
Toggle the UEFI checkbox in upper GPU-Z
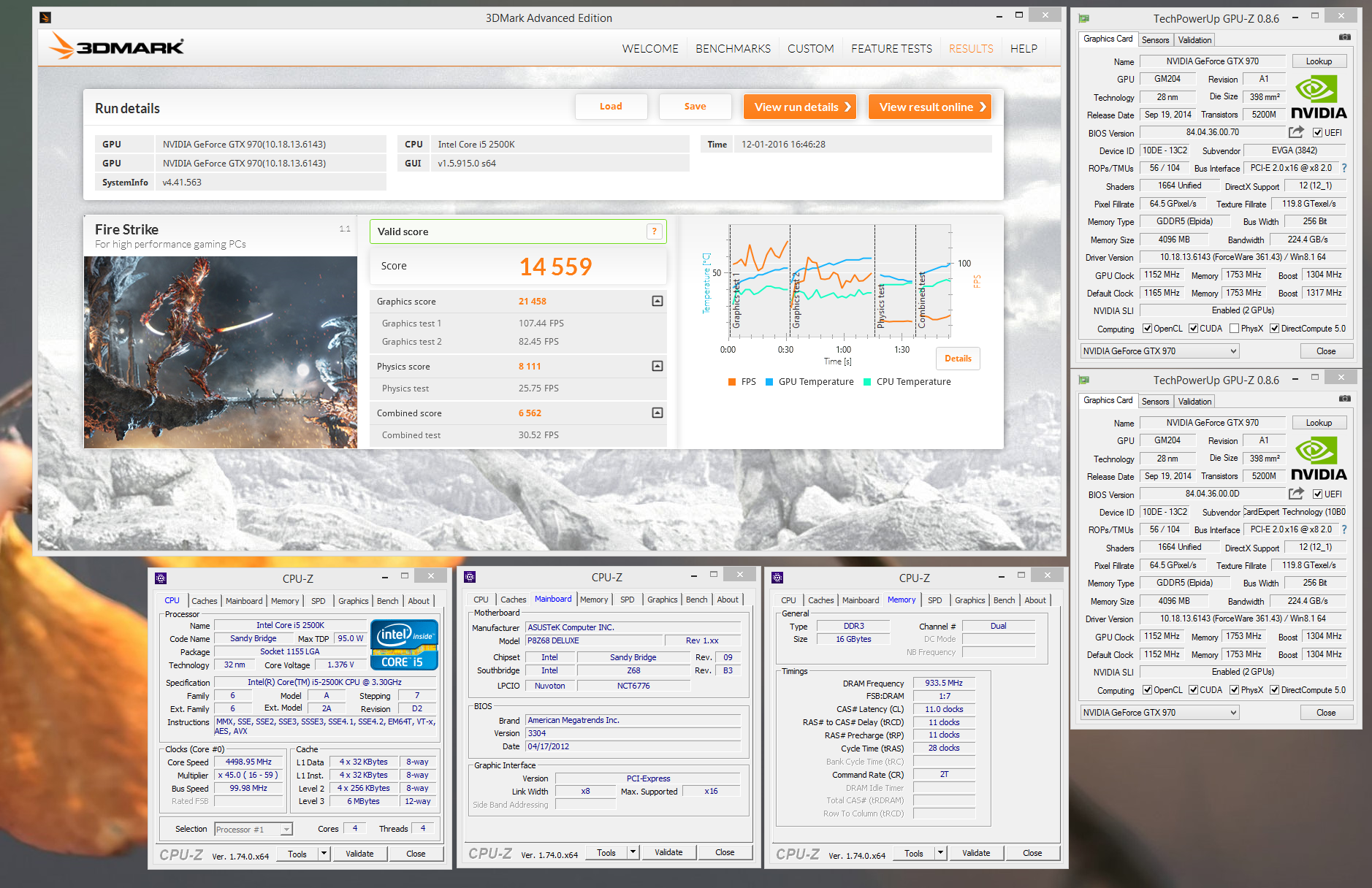pos(1317,133)
